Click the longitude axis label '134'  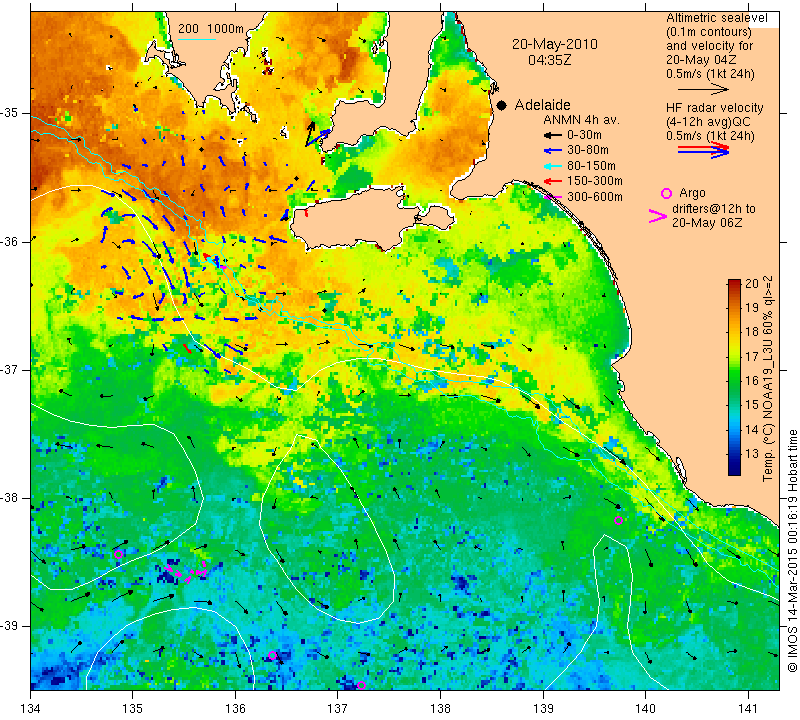pyautogui.click(x=31, y=709)
